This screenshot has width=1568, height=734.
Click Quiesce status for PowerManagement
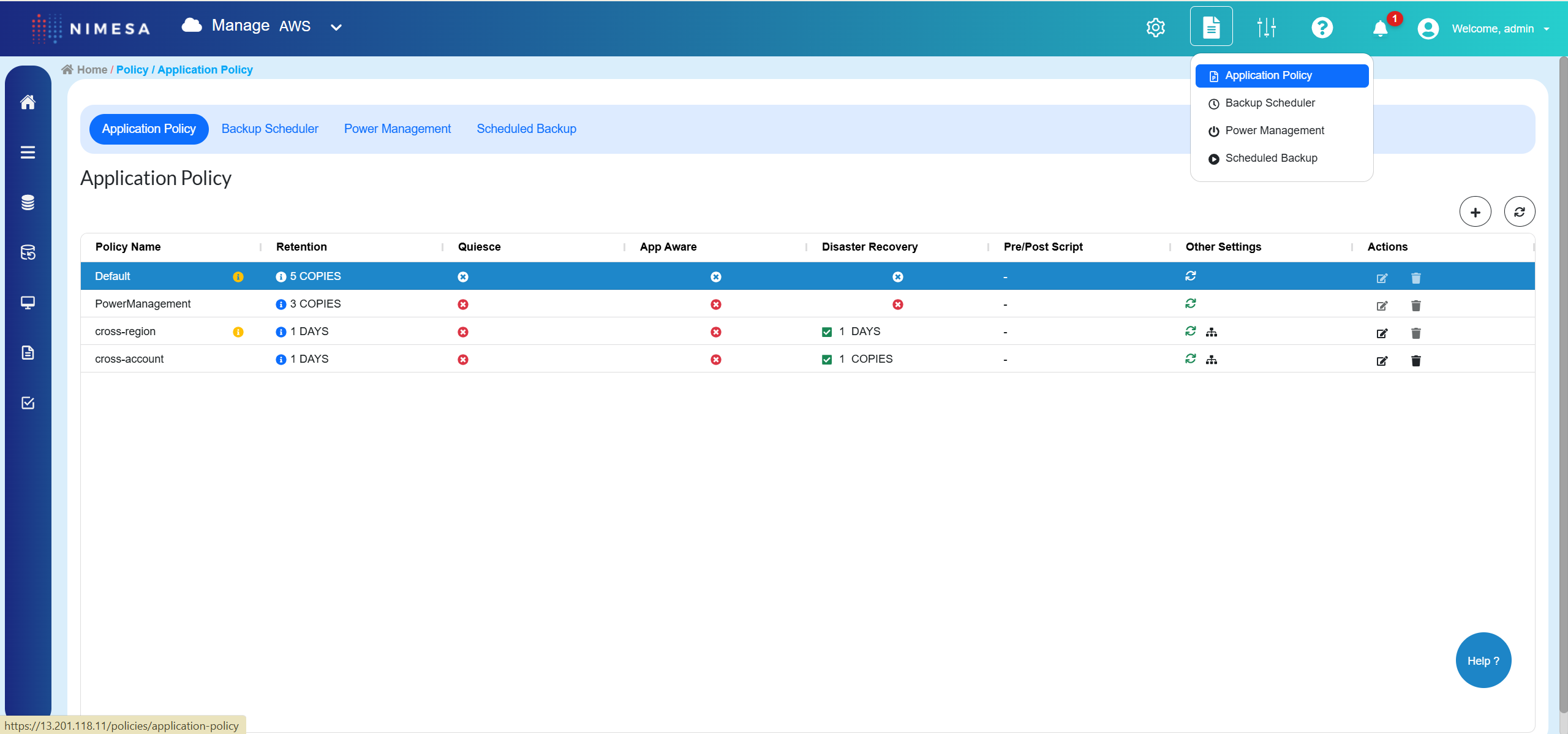[x=463, y=305]
